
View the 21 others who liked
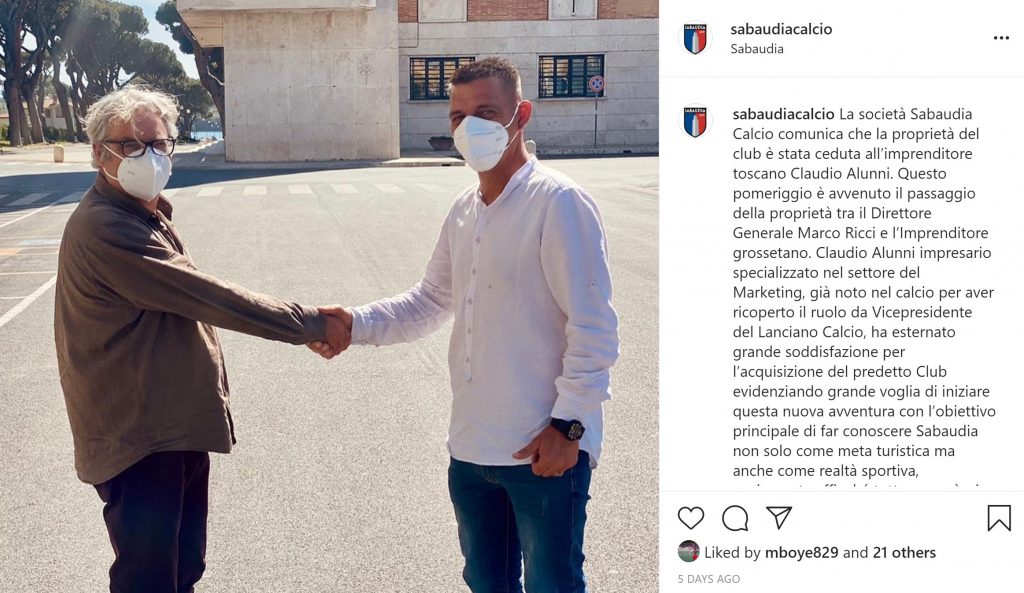coord(904,553)
